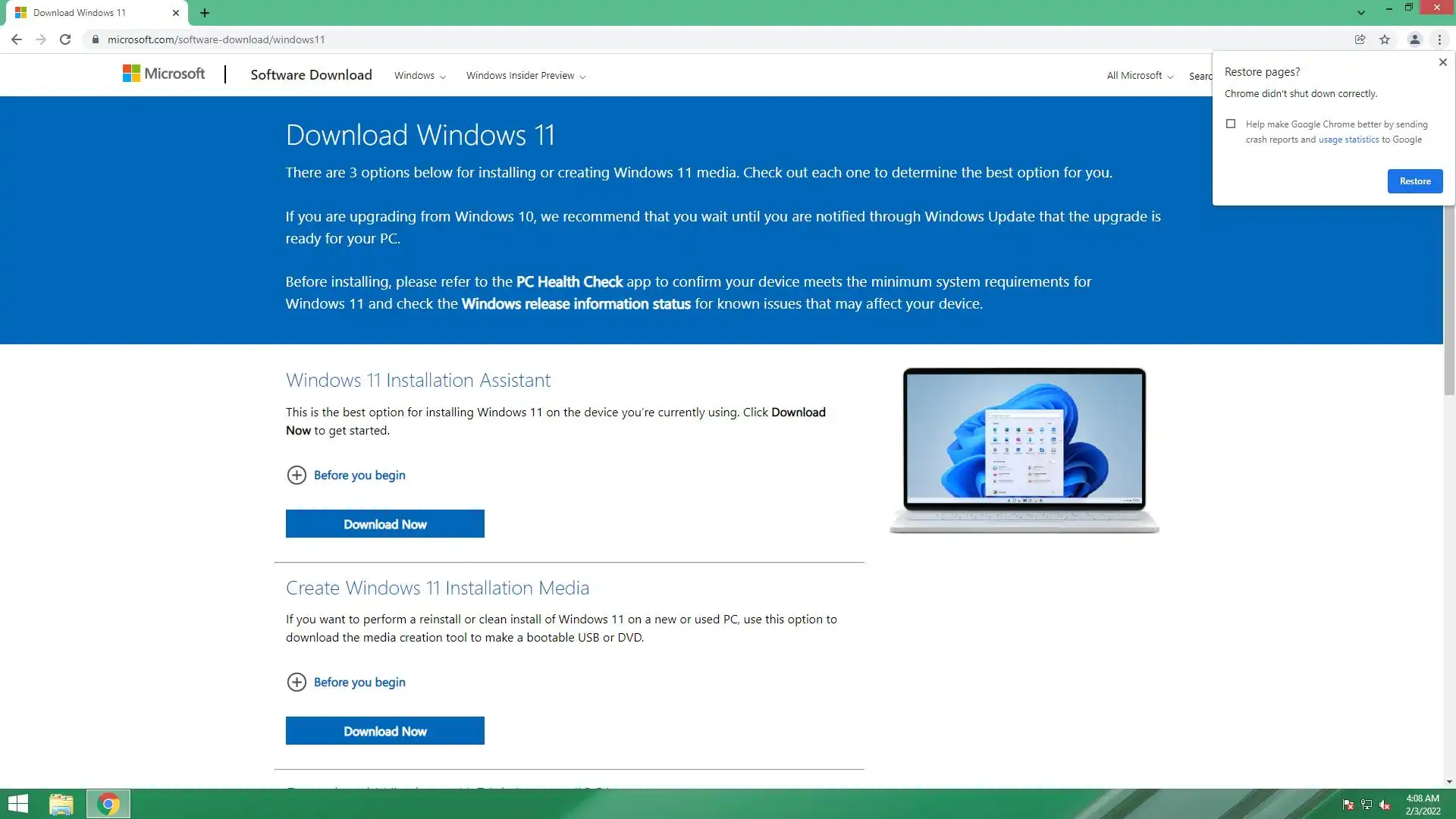Expand the Windows dropdown menu

point(419,76)
